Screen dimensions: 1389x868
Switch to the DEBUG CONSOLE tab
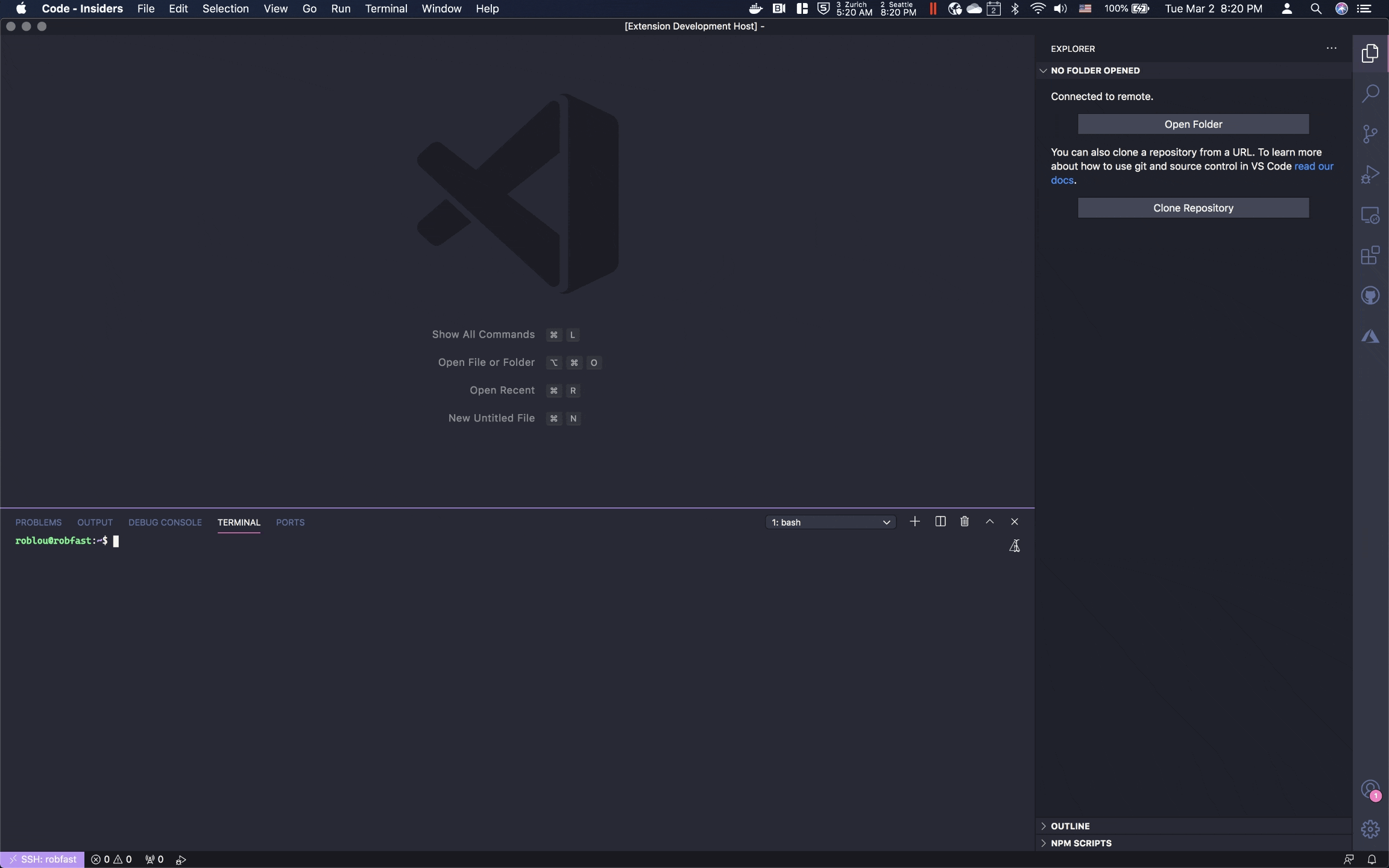165,522
